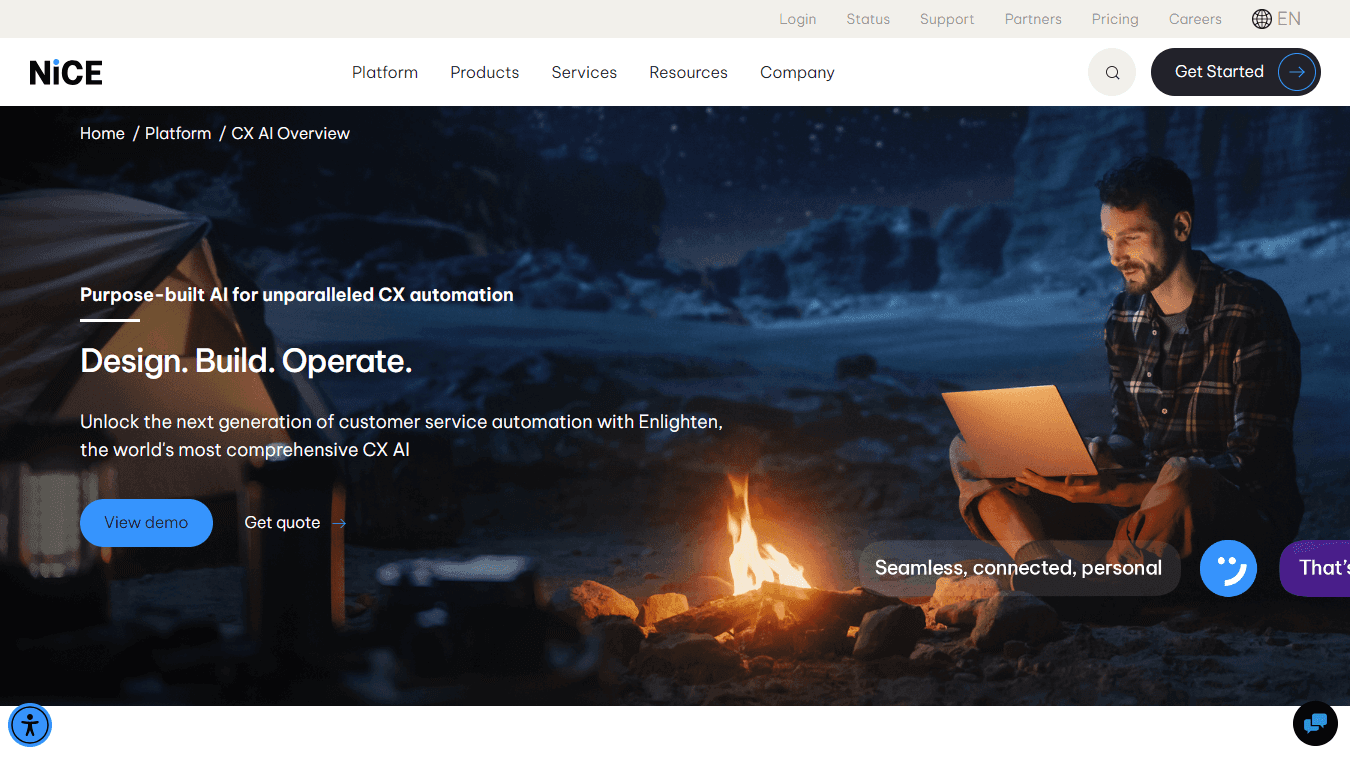Open the accessibility options icon
The image size is (1350, 761).
[x=30, y=725]
